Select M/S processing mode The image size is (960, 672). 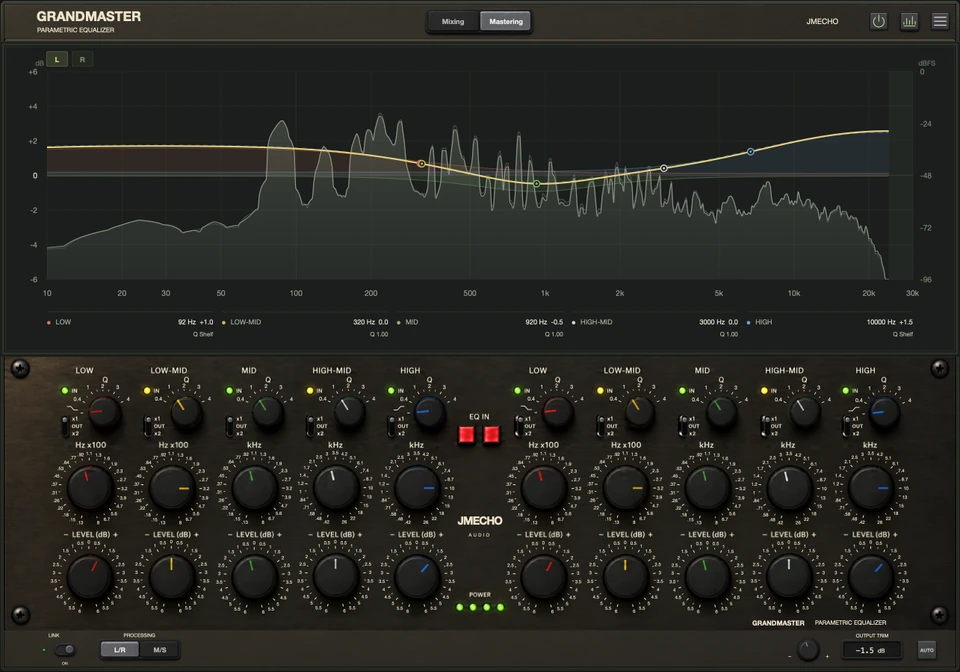160,650
